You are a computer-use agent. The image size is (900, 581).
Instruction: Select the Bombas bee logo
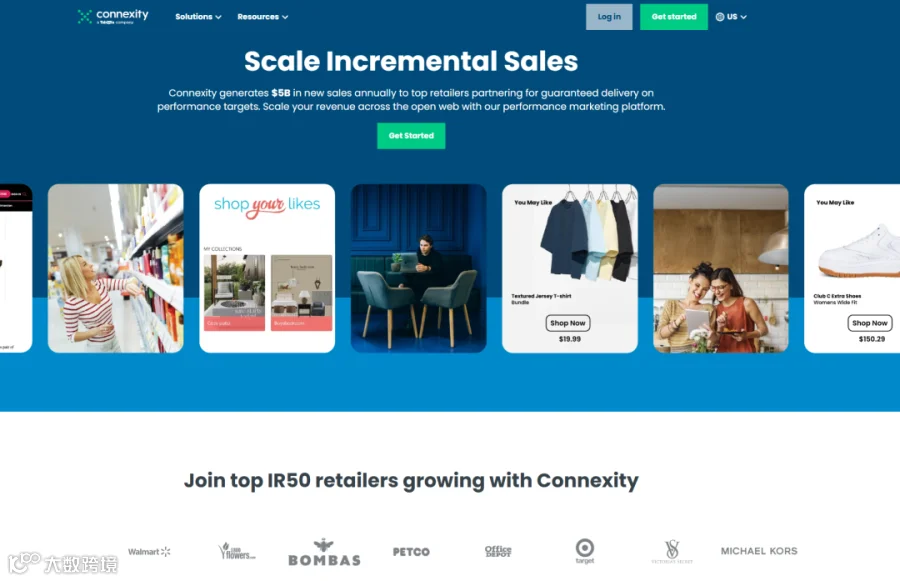pyautogui.click(x=324, y=552)
